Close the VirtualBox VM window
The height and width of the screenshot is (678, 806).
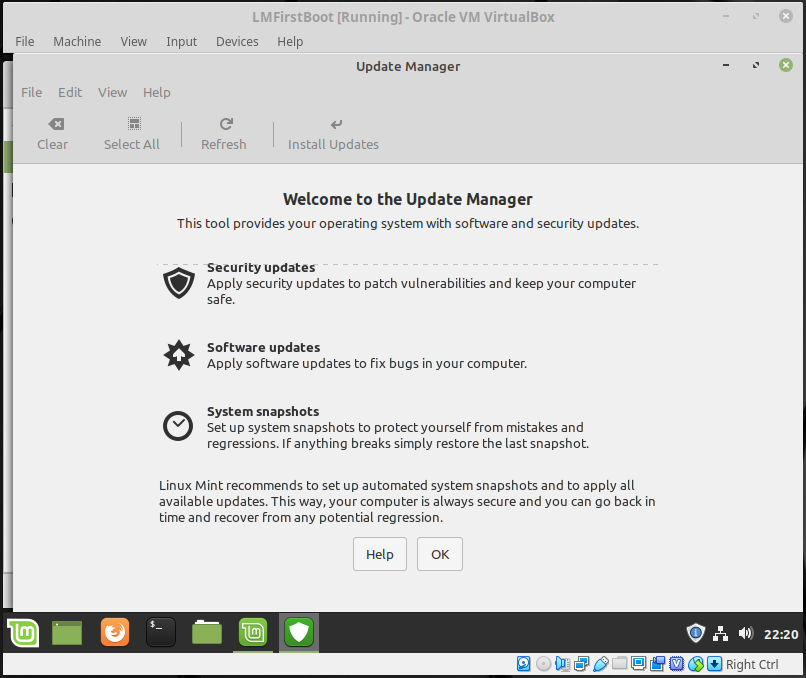click(x=785, y=16)
